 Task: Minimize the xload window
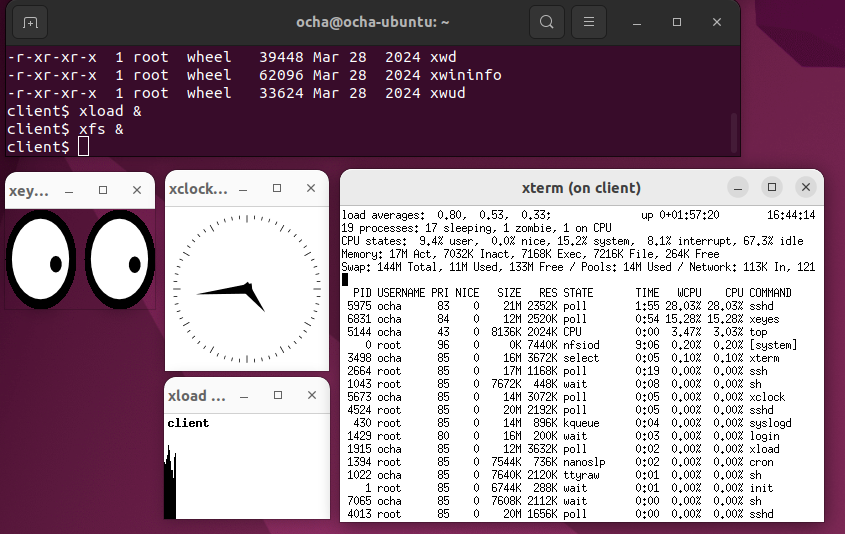pyautogui.click(x=244, y=396)
